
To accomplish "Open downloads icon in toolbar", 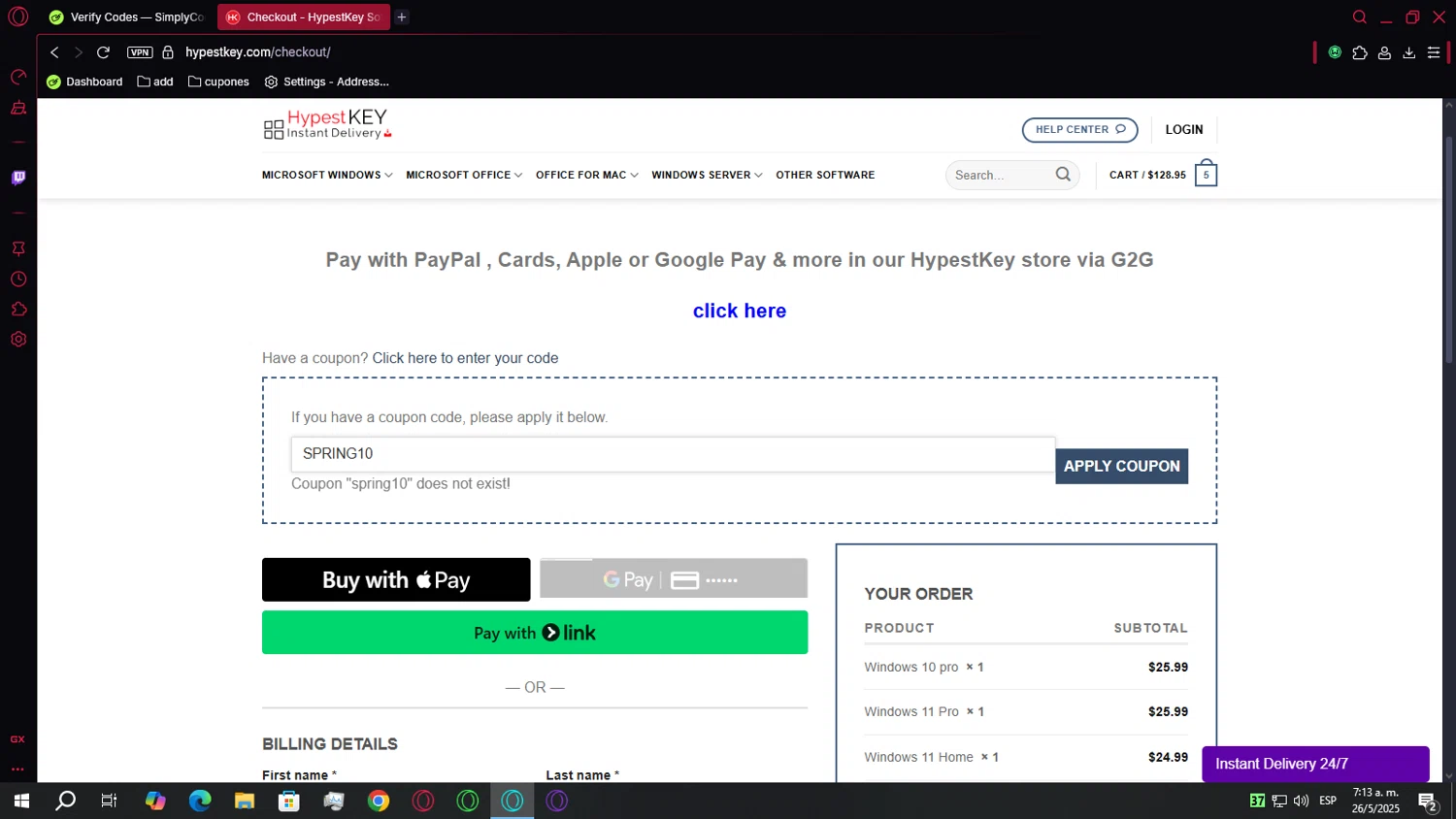I will 1408,52.
